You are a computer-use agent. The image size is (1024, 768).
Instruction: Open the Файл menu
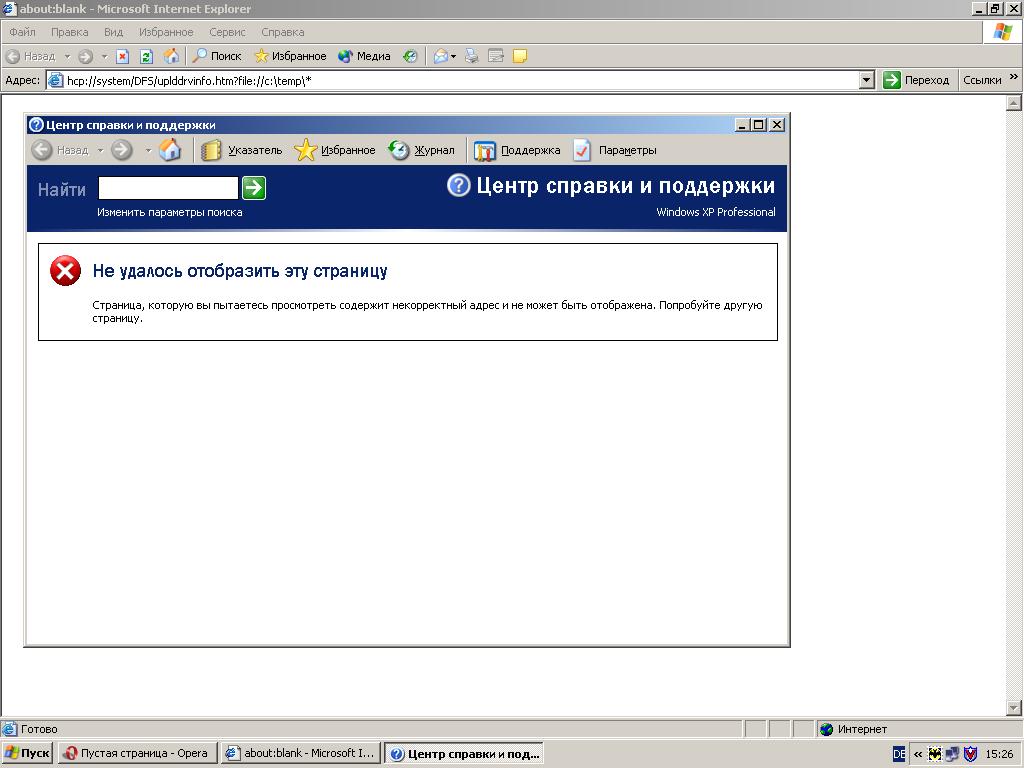click(22, 32)
